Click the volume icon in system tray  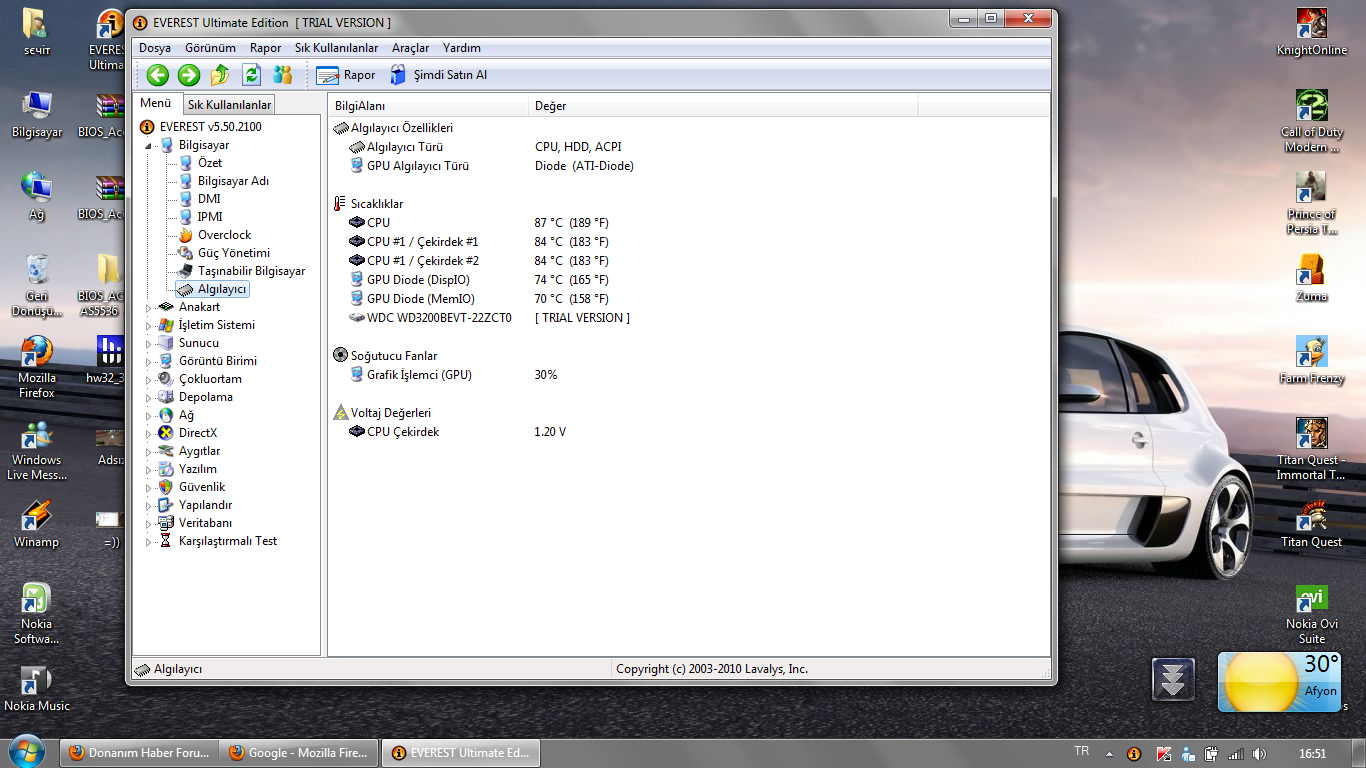(x=1259, y=754)
